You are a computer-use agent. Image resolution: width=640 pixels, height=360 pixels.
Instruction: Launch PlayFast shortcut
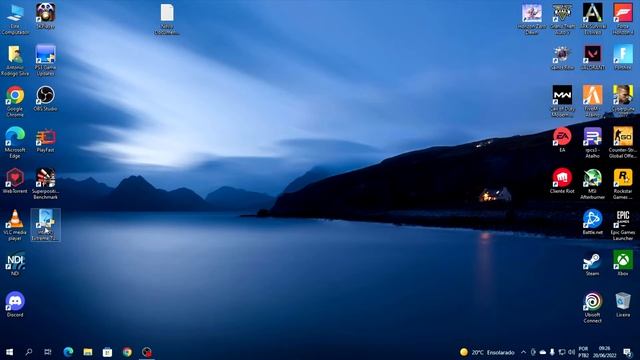(45, 140)
